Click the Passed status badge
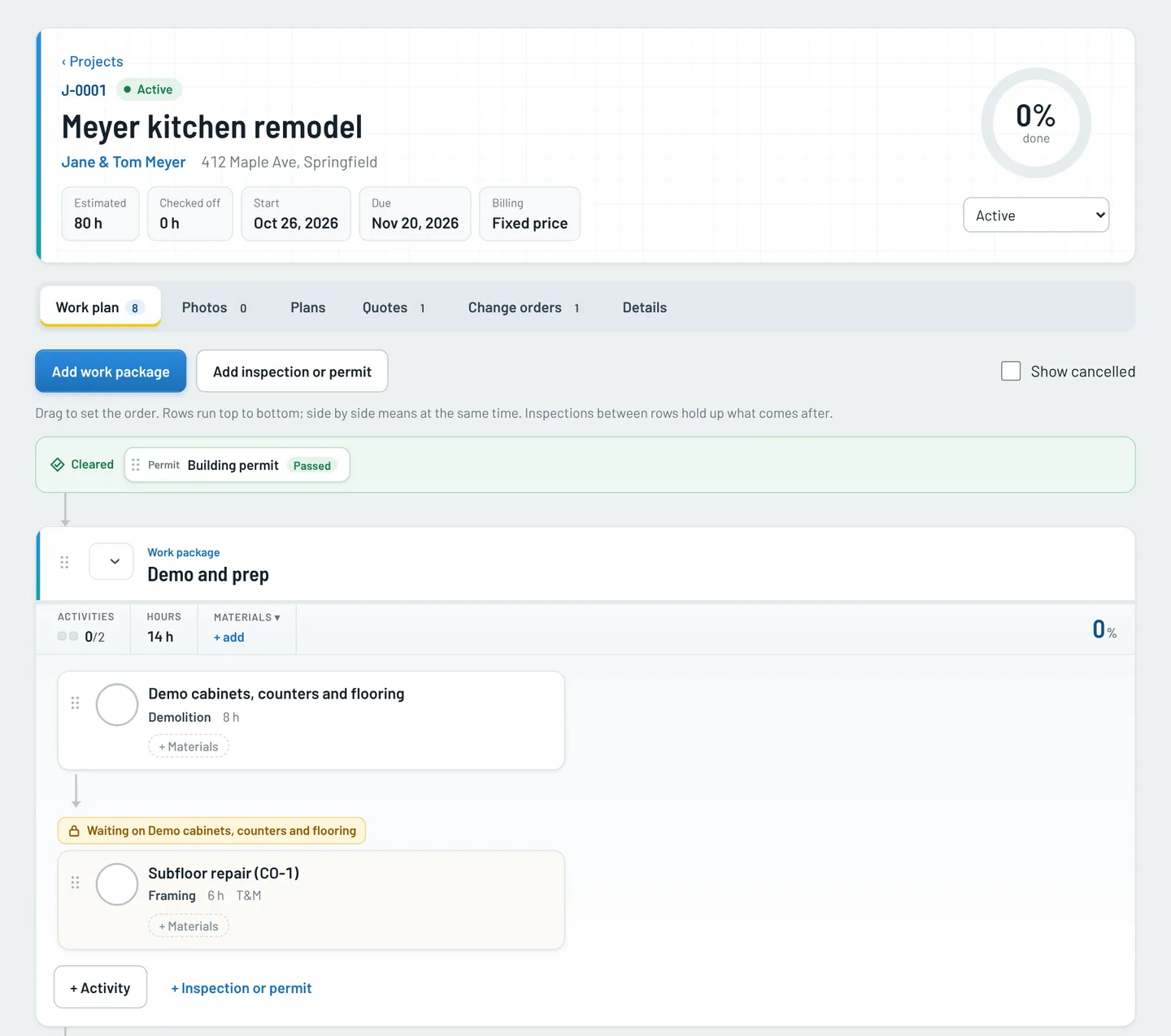The image size is (1171, 1036). [312, 466]
